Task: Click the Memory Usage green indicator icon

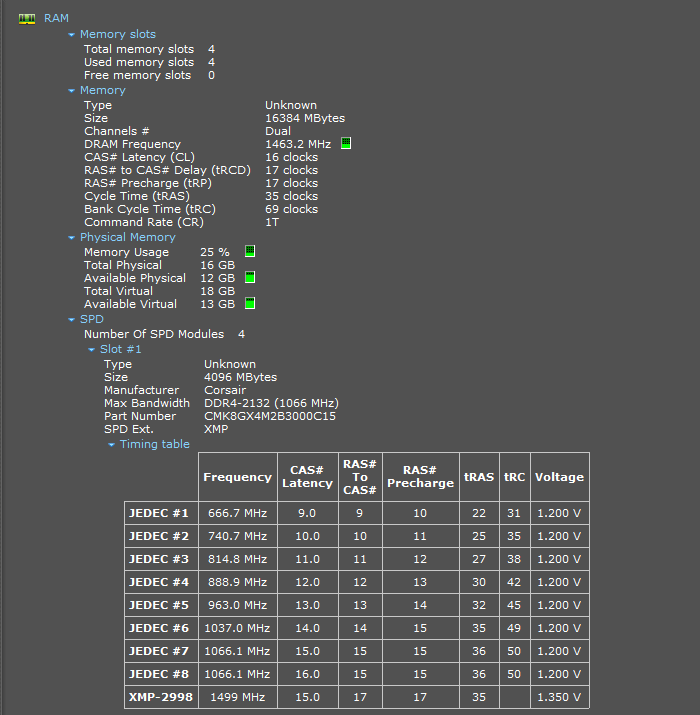Action: (250, 251)
